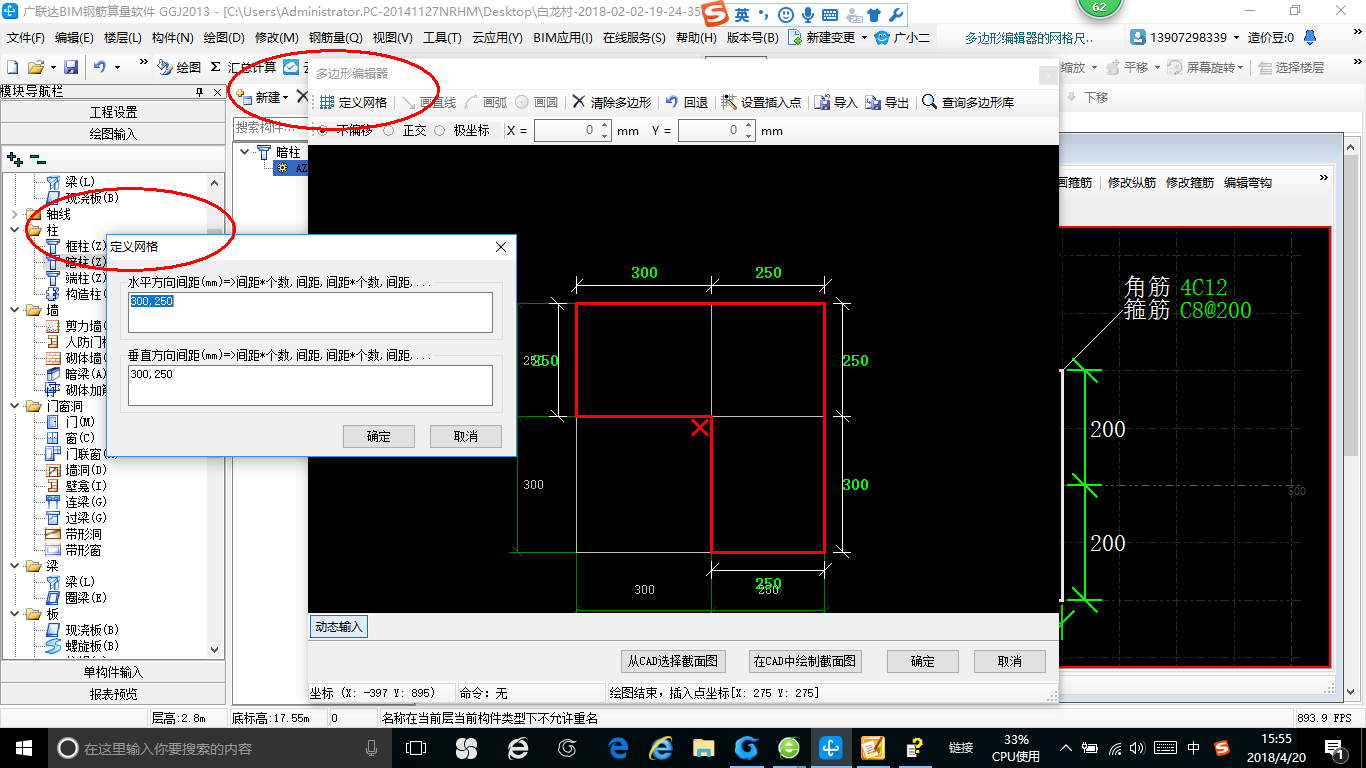
Task: Click 回退 undo in polygon editor
Action: 686,102
